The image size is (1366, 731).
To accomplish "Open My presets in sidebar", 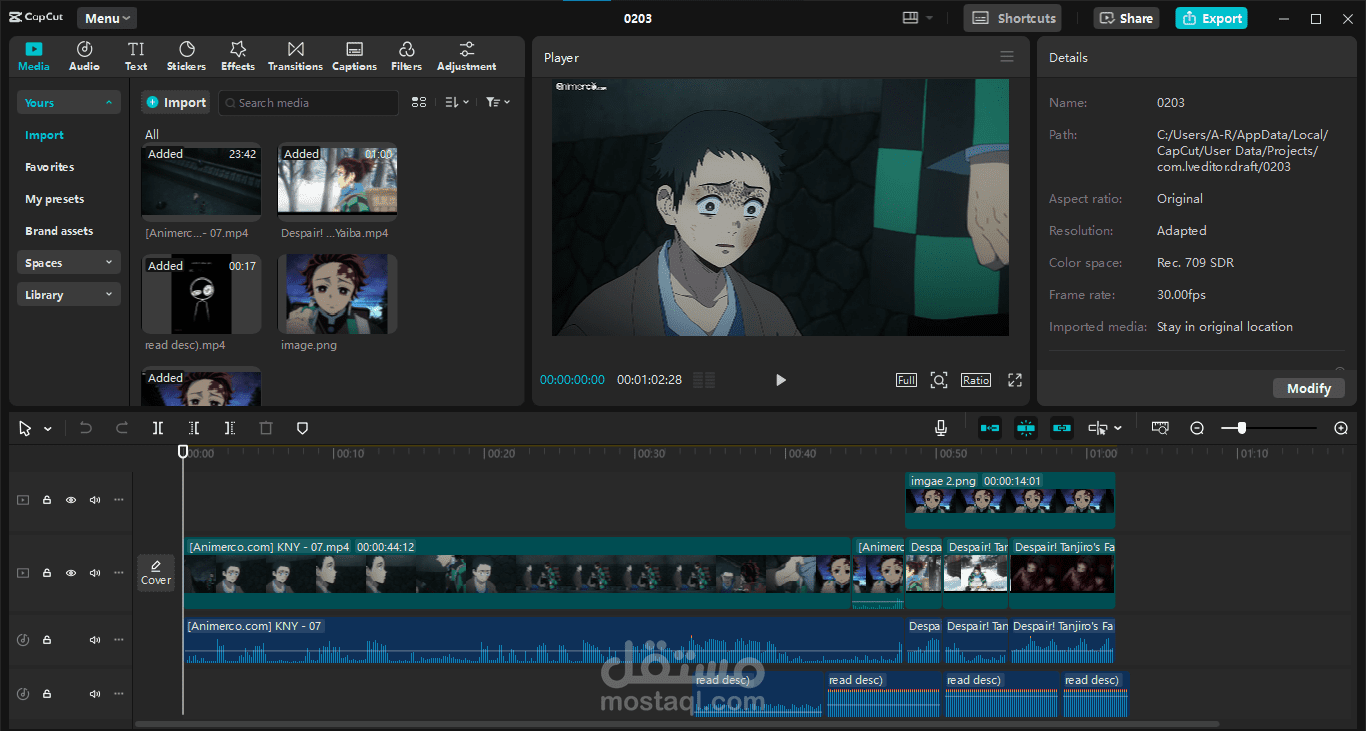I will (x=55, y=199).
